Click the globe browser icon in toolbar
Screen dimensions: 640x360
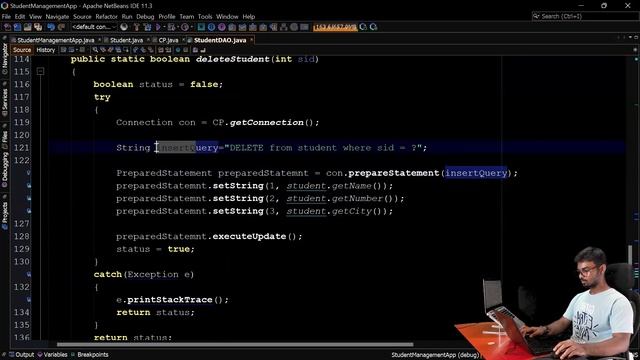pos(124,27)
